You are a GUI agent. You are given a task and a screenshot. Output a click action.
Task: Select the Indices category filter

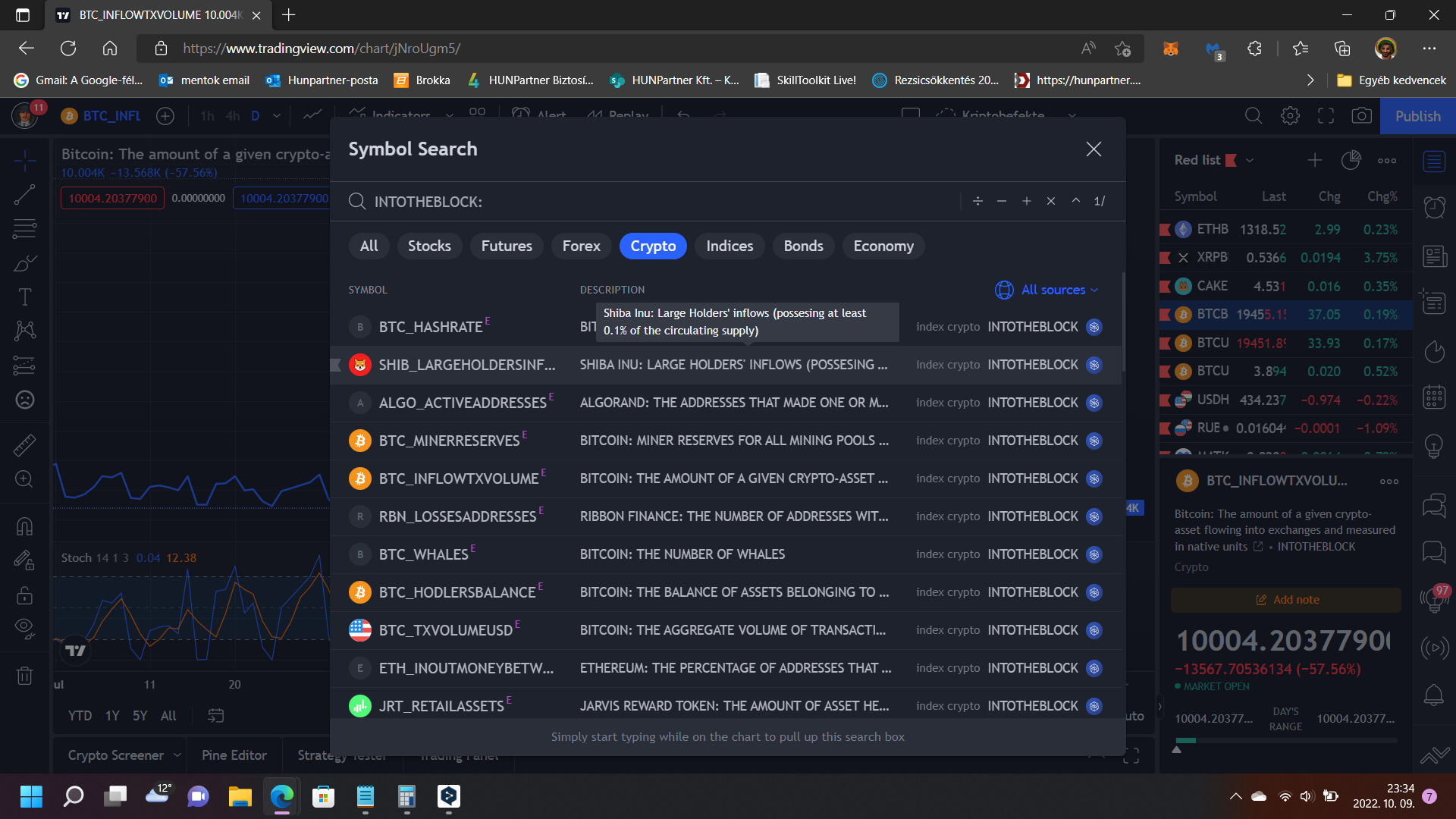(x=730, y=246)
